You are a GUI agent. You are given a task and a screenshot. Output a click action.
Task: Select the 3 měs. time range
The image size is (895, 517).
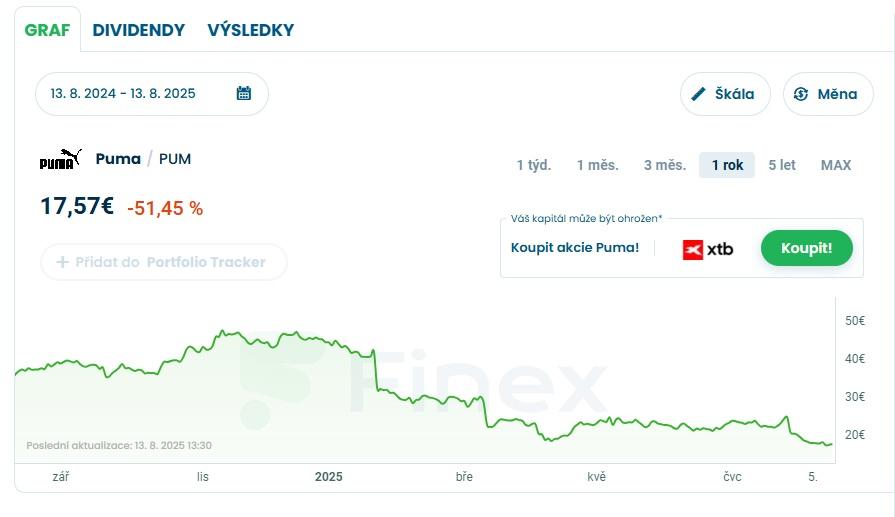coord(664,165)
